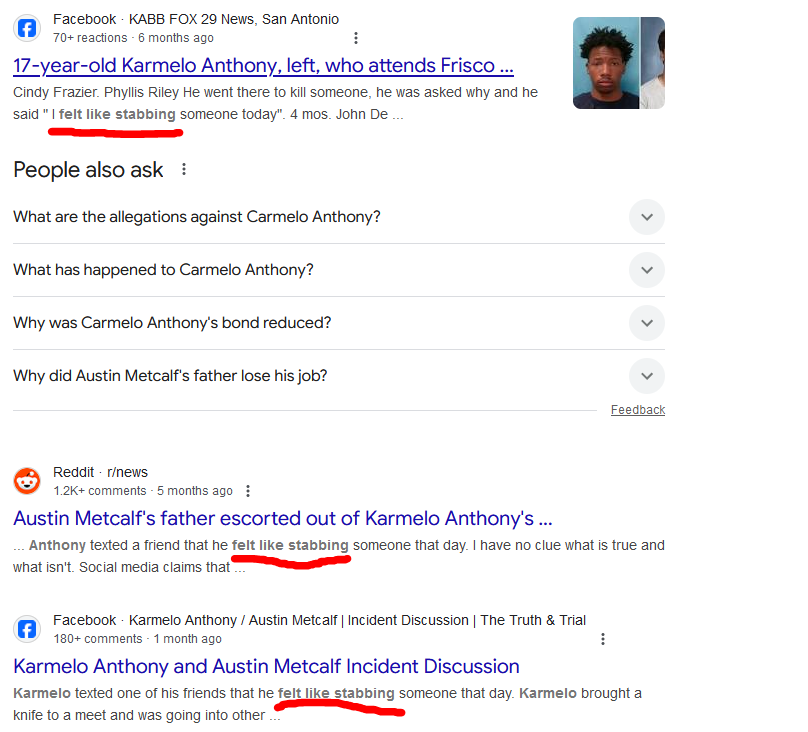
Task: Expand 'What has happened to Carmelo Anthony?'
Action: [339, 270]
